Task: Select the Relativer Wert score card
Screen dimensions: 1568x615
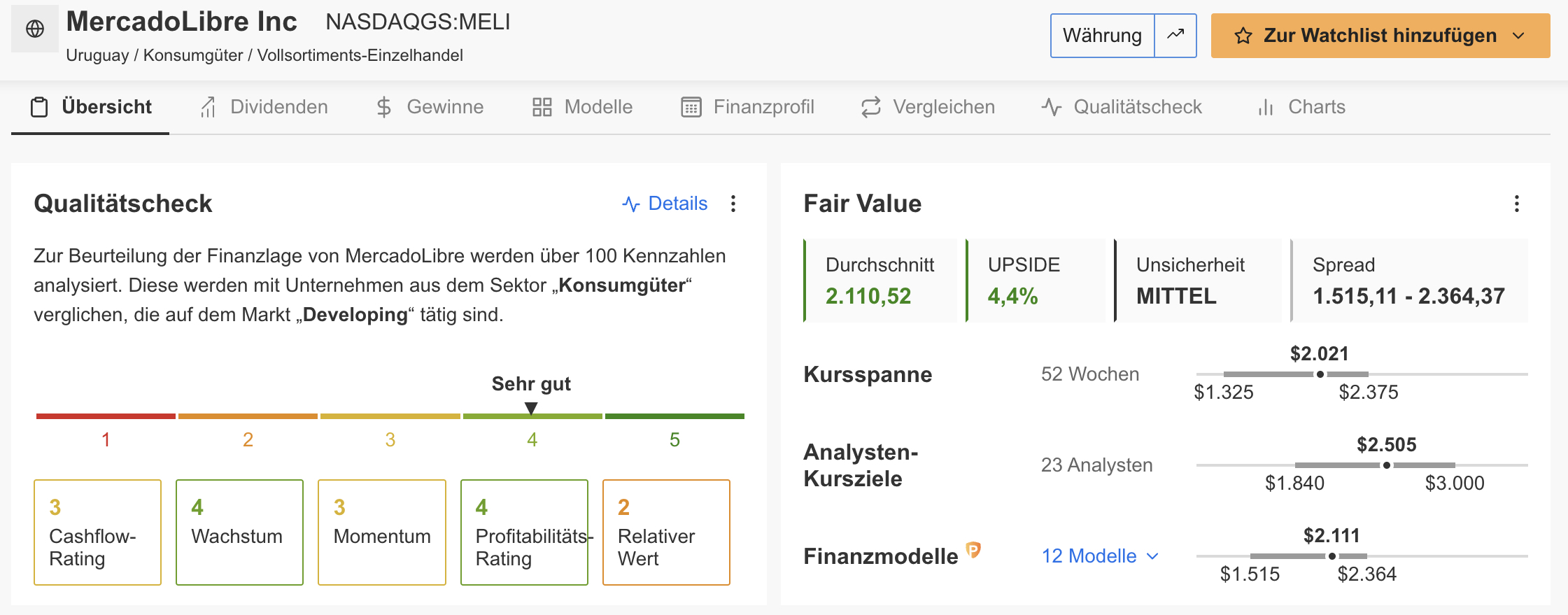Action: tap(666, 532)
